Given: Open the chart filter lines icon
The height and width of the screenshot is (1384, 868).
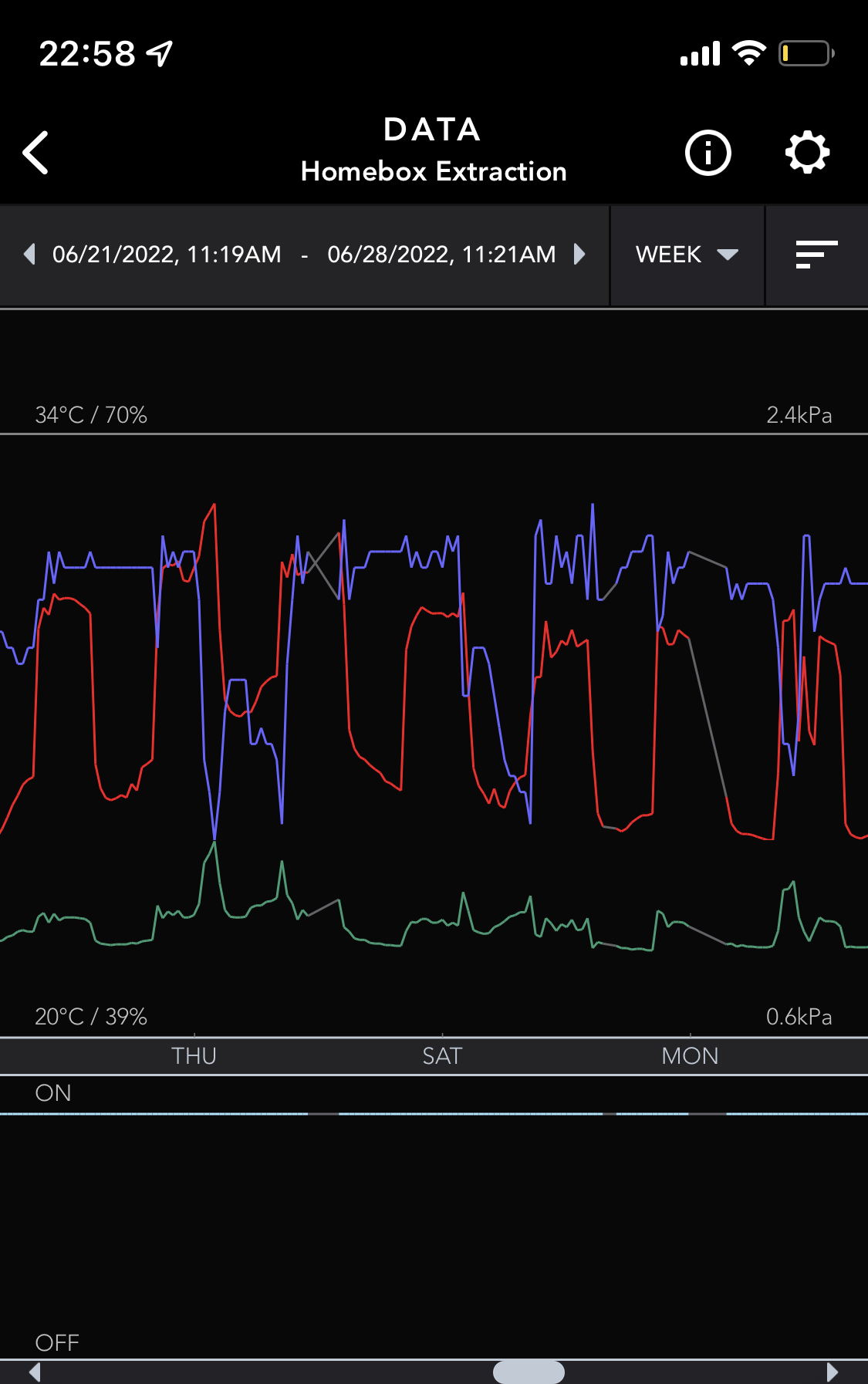Looking at the screenshot, I should 816,255.
